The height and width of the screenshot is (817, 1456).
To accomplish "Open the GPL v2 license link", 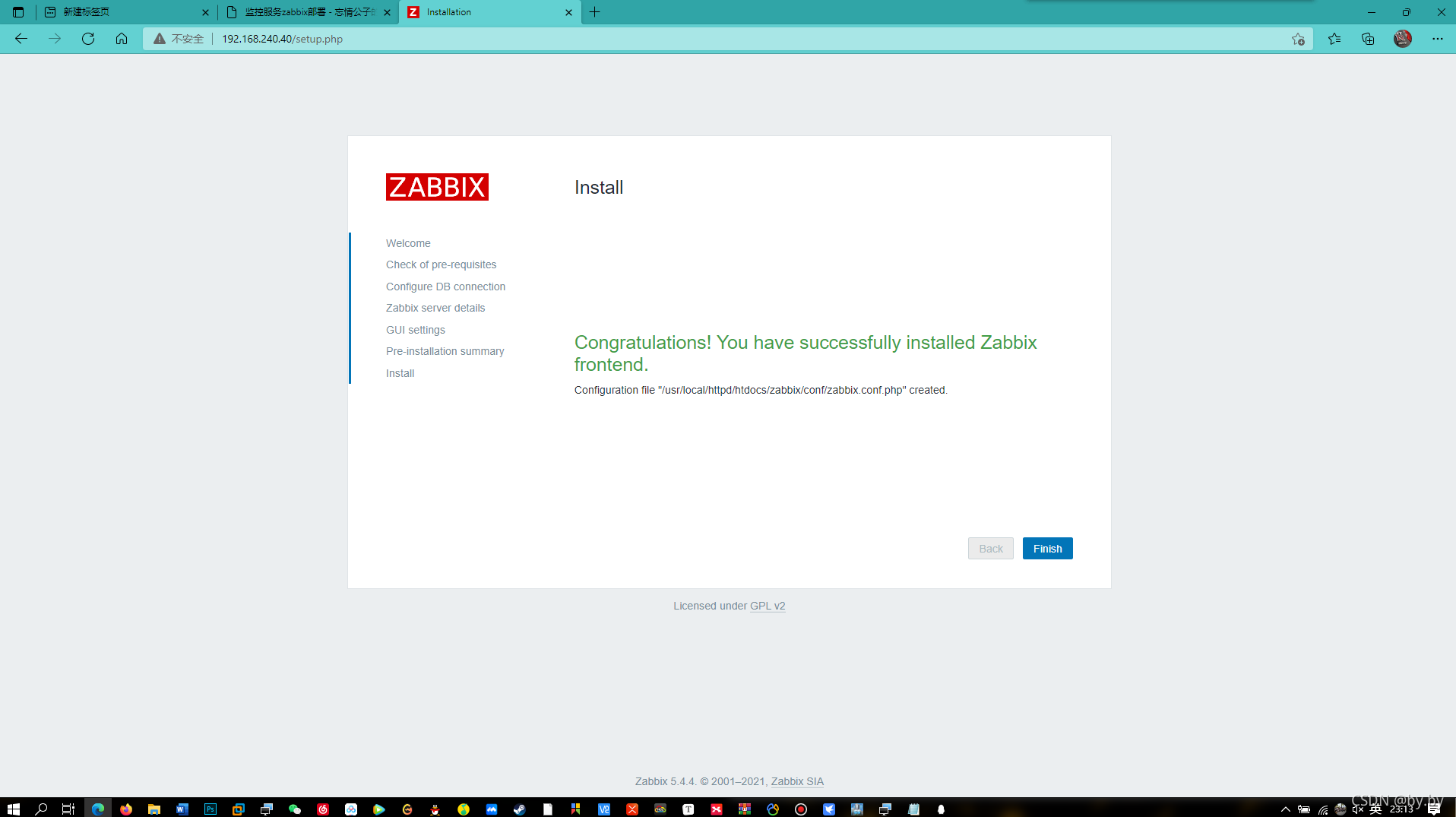I will 768,606.
